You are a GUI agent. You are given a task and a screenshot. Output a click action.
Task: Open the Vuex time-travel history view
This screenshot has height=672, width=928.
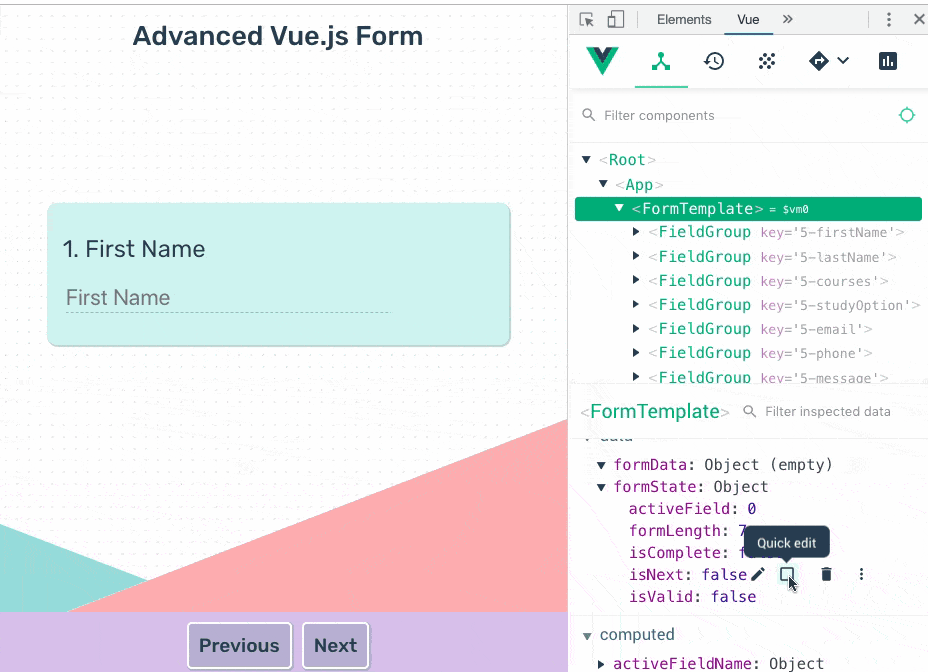(714, 61)
